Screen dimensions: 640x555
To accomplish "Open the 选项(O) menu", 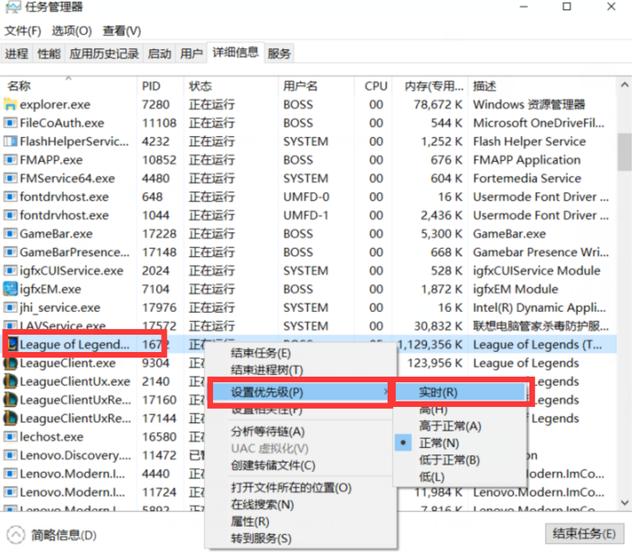I will click(71, 31).
